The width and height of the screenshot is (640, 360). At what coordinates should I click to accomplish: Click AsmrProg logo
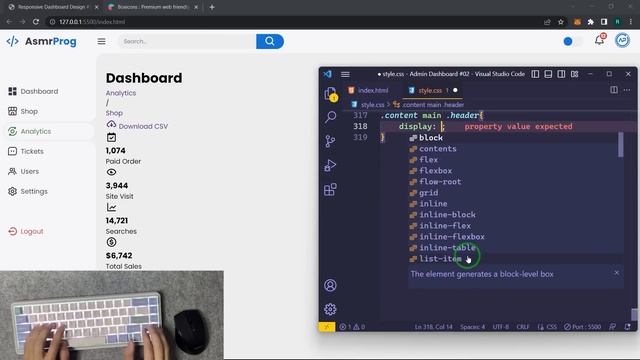[x=42, y=41]
